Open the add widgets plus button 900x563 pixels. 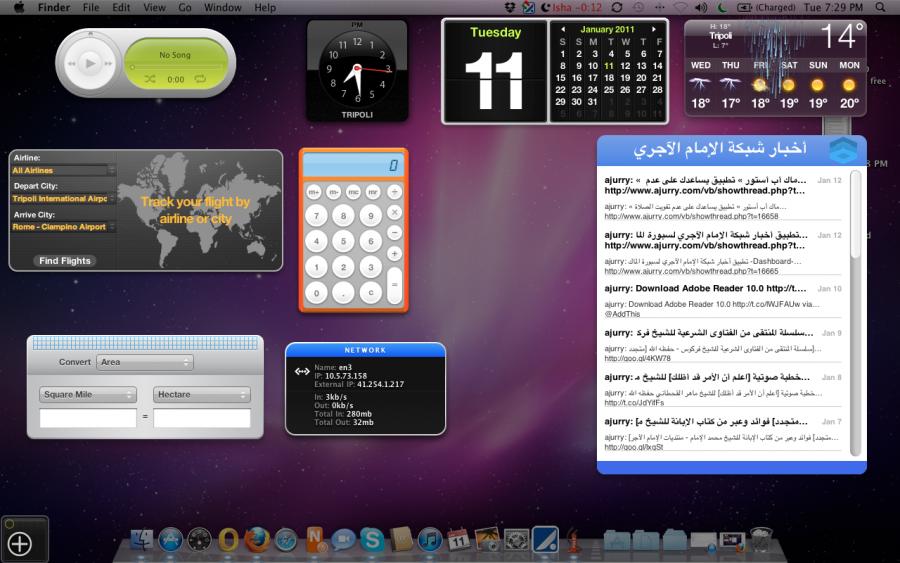pyautogui.click(x=20, y=543)
